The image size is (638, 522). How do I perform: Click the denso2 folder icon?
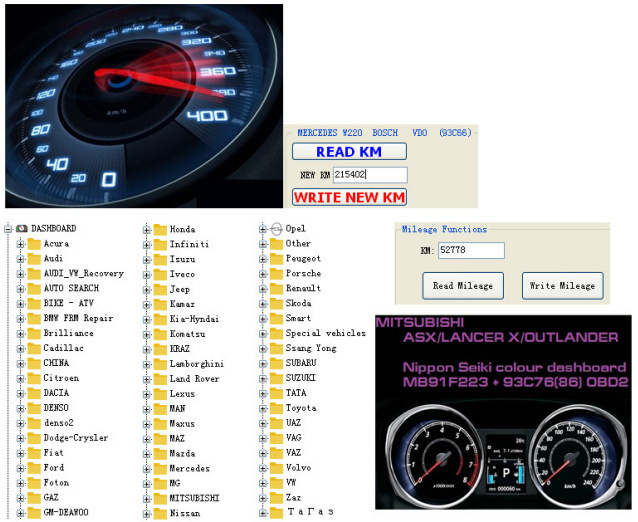click(34, 423)
